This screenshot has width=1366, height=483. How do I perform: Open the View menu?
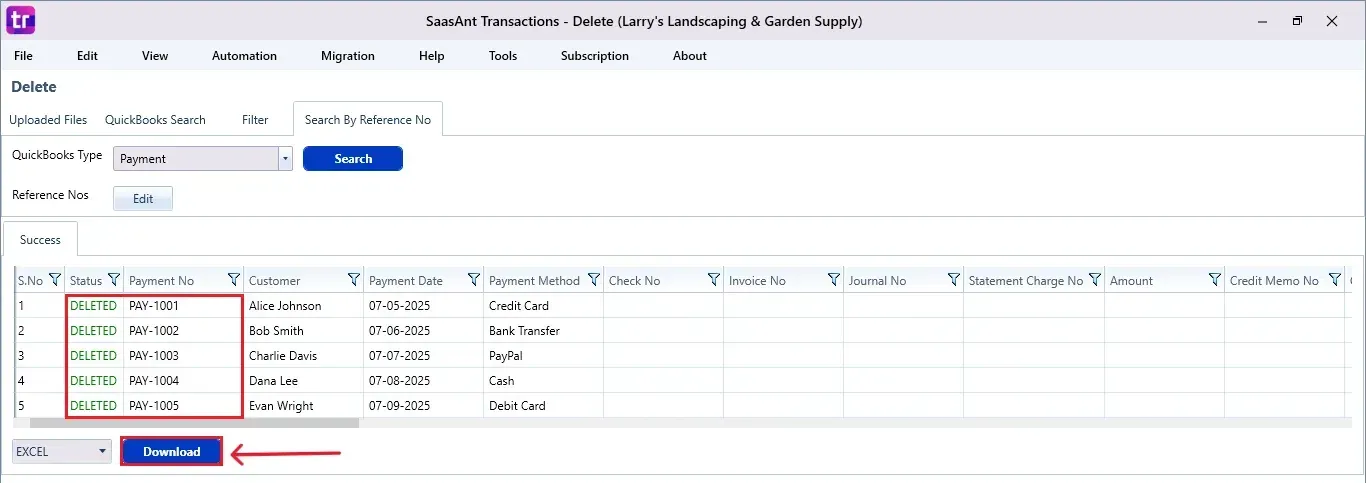tap(155, 56)
